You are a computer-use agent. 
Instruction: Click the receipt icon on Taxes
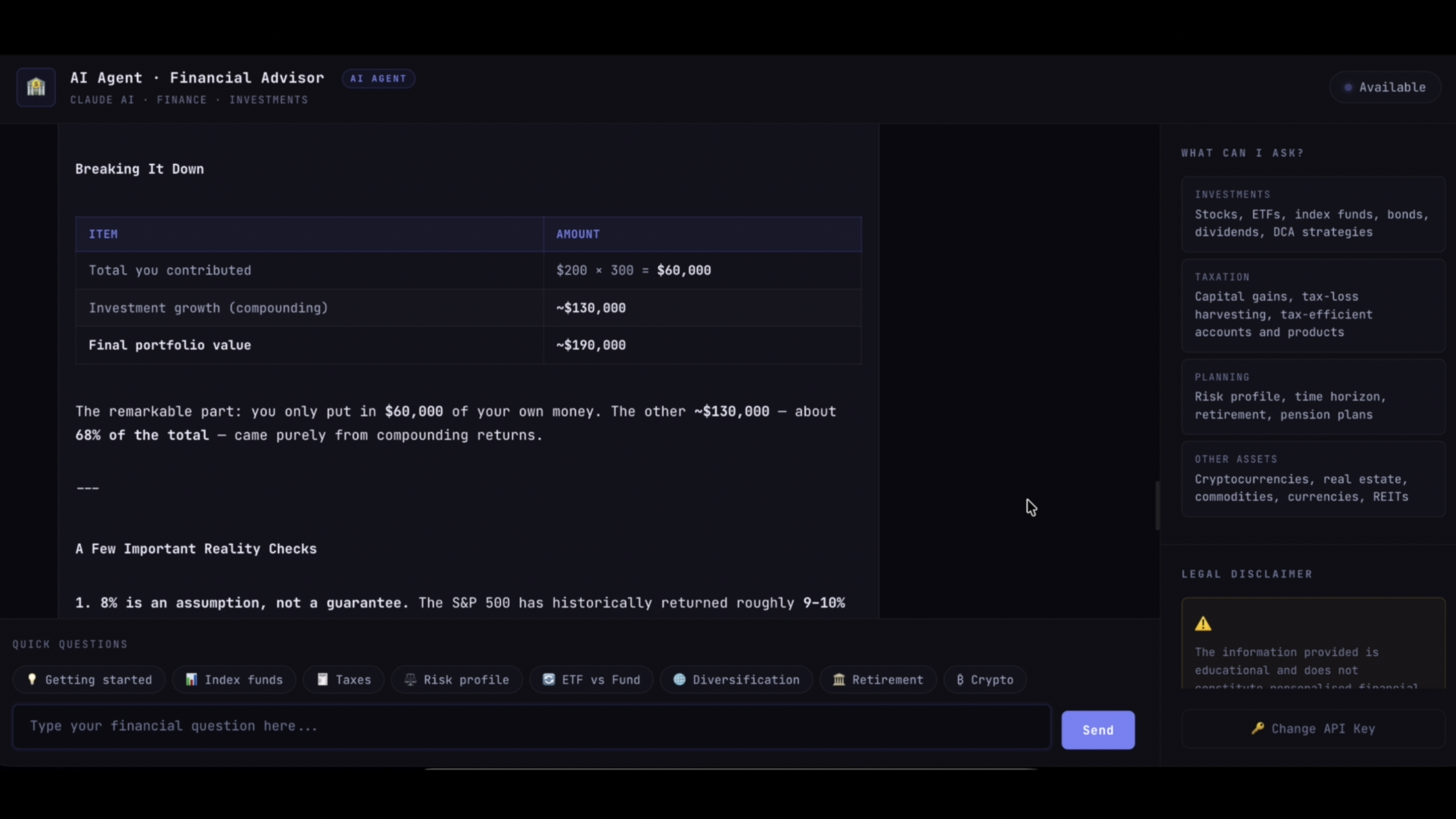[323, 679]
